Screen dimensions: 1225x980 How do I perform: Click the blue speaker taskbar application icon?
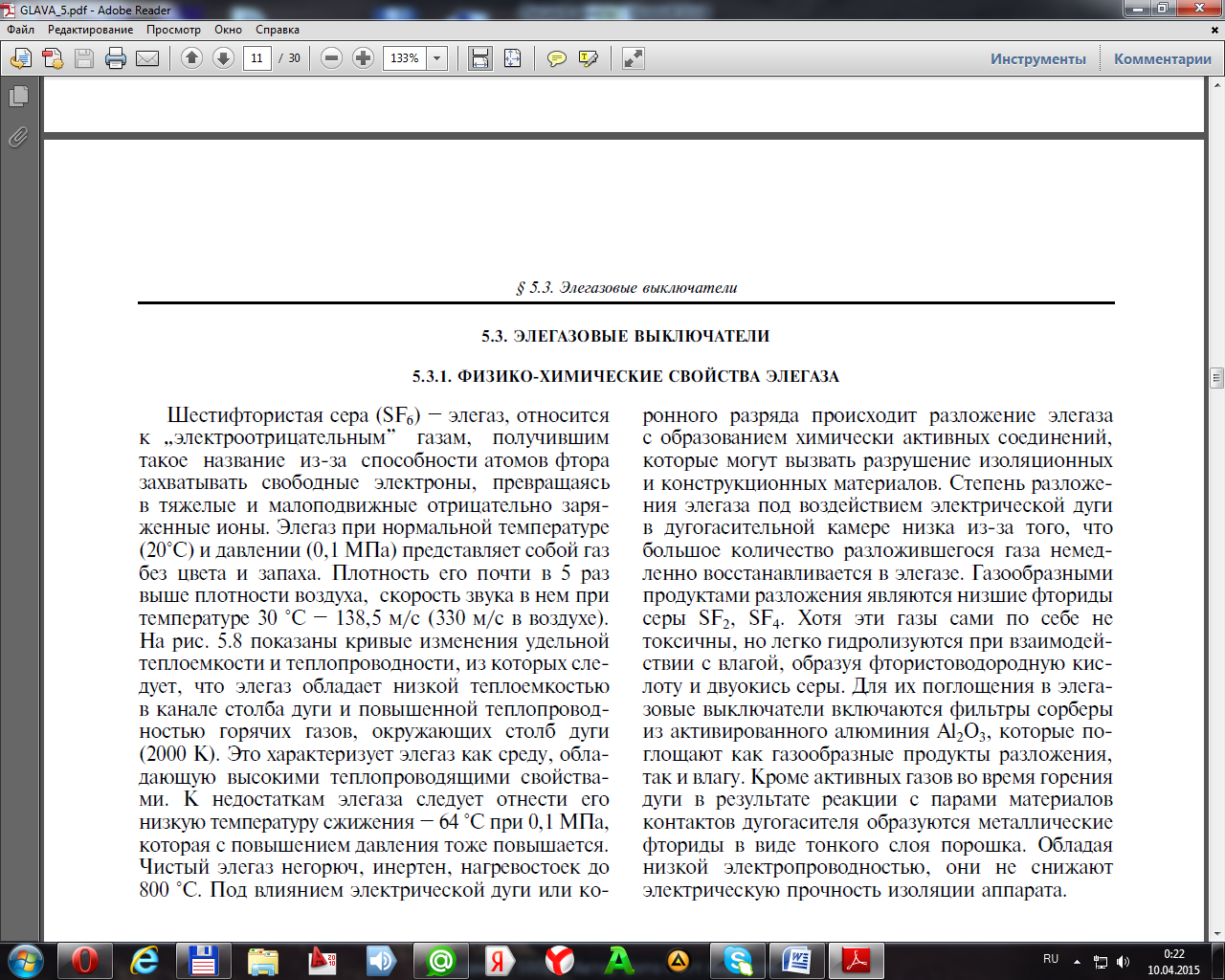pyautogui.click(x=382, y=960)
